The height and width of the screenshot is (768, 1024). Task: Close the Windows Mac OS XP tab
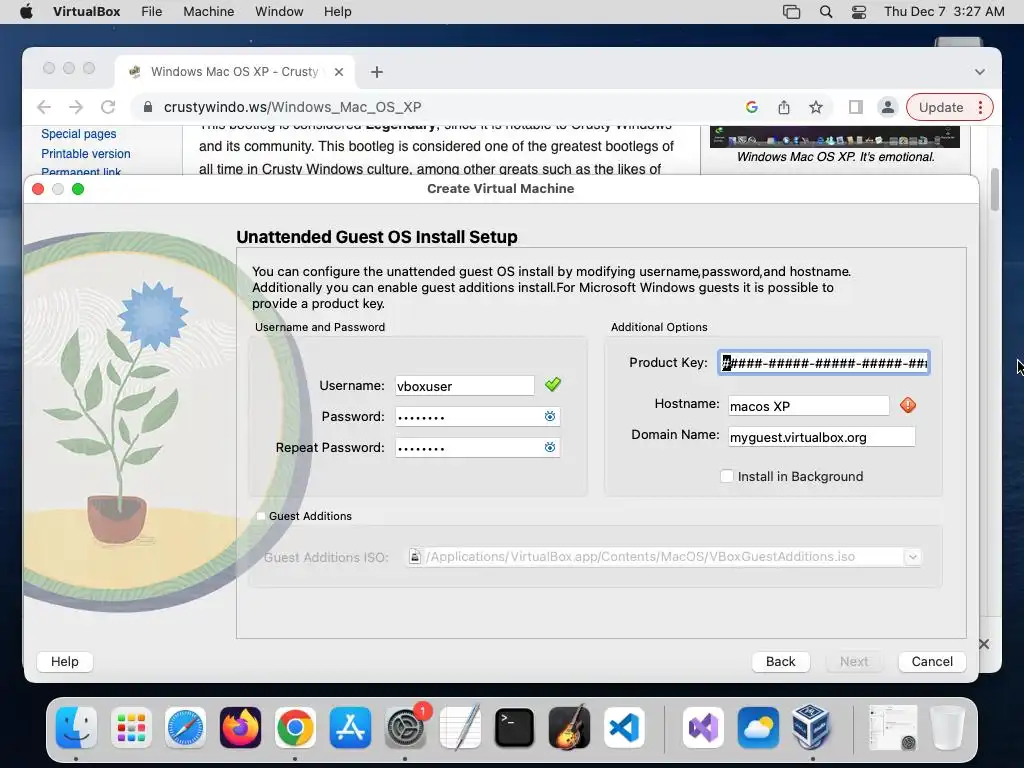coord(339,72)
